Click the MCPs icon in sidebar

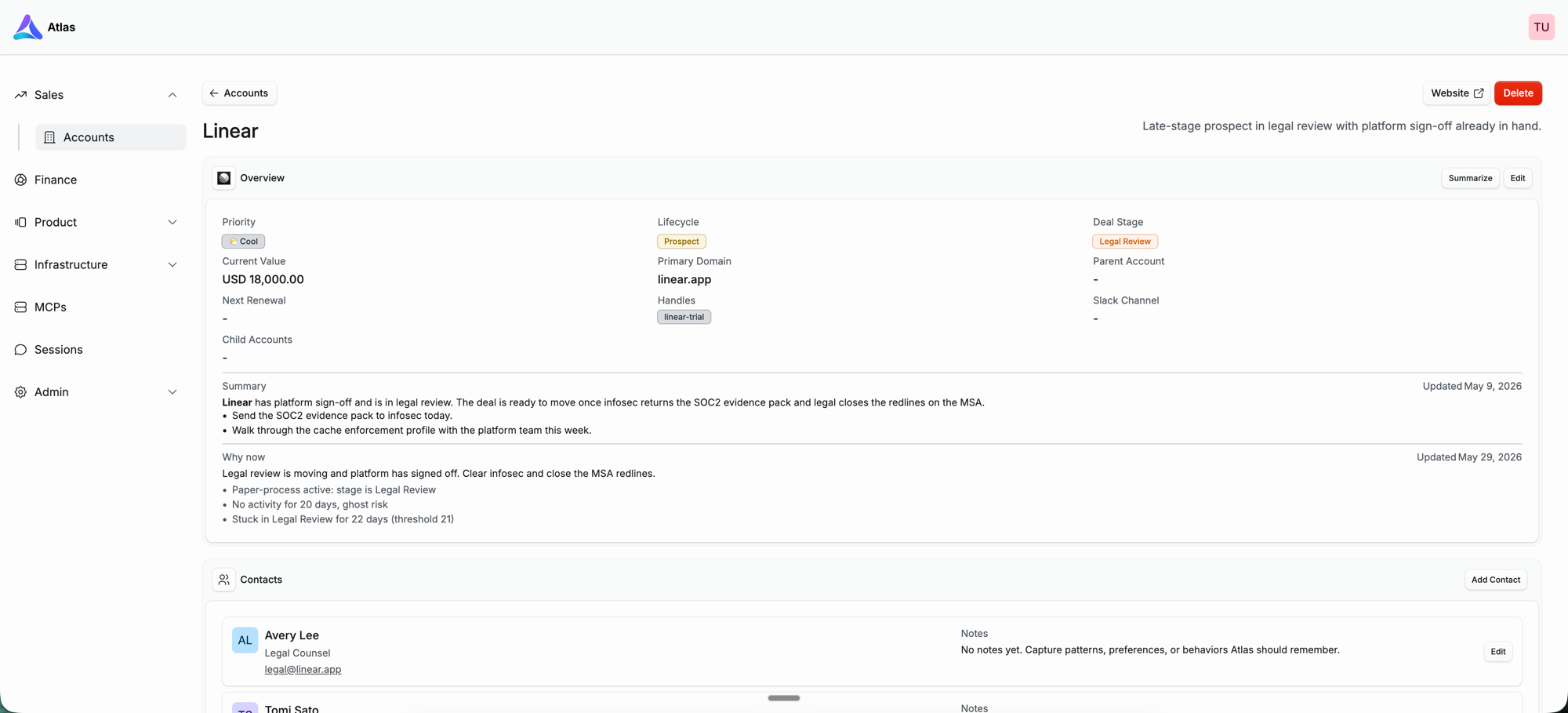pos(20,307)
